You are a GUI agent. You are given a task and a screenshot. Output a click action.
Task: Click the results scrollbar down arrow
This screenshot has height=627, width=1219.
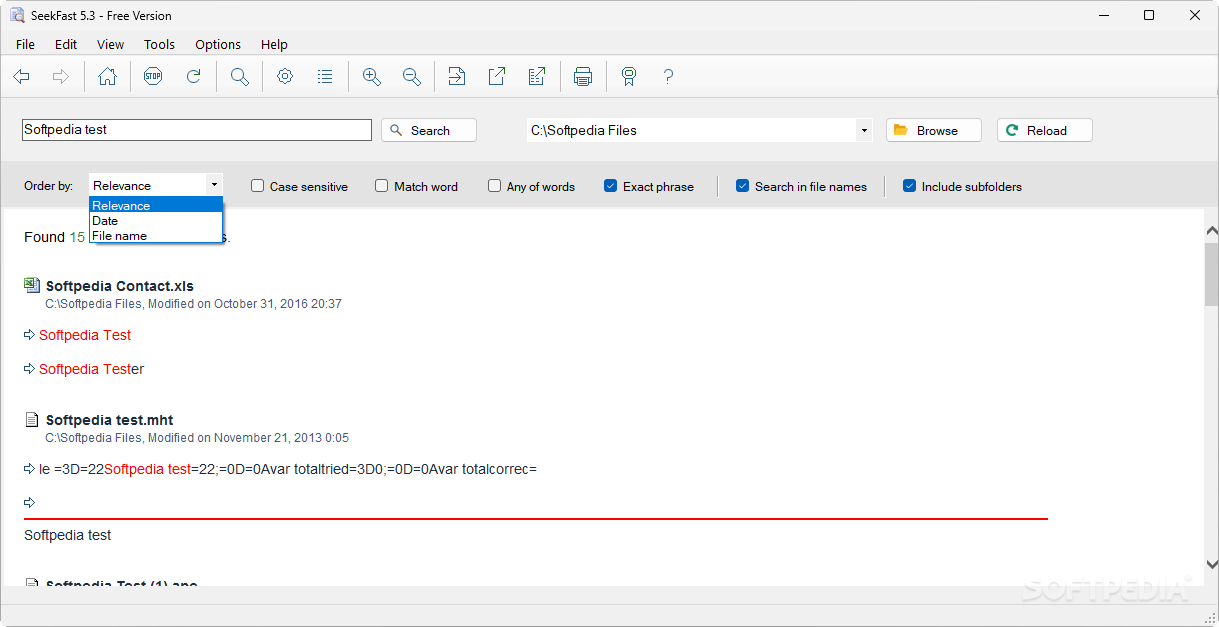[1211, 565]
